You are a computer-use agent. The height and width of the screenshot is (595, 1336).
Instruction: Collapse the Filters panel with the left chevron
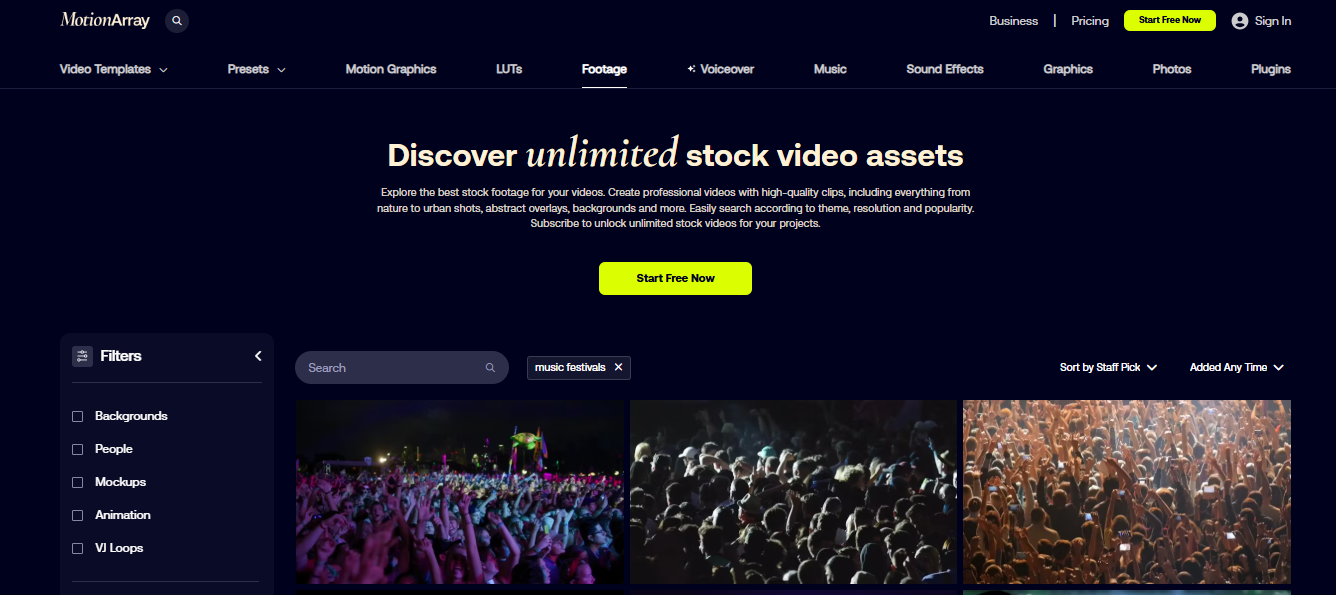tap(258, 356)
